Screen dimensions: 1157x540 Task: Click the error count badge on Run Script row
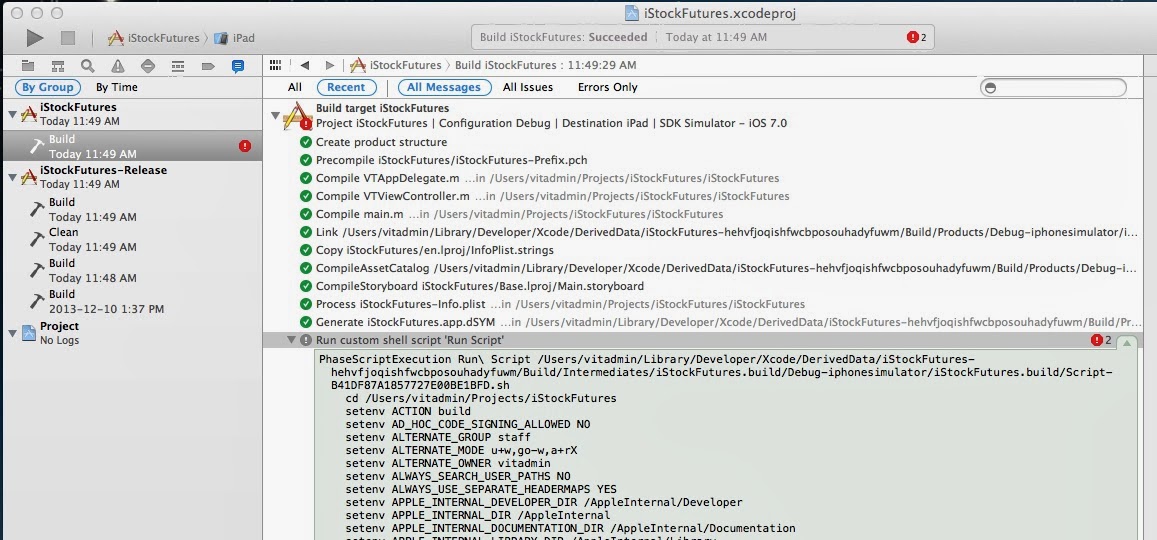click(1101, 340)
